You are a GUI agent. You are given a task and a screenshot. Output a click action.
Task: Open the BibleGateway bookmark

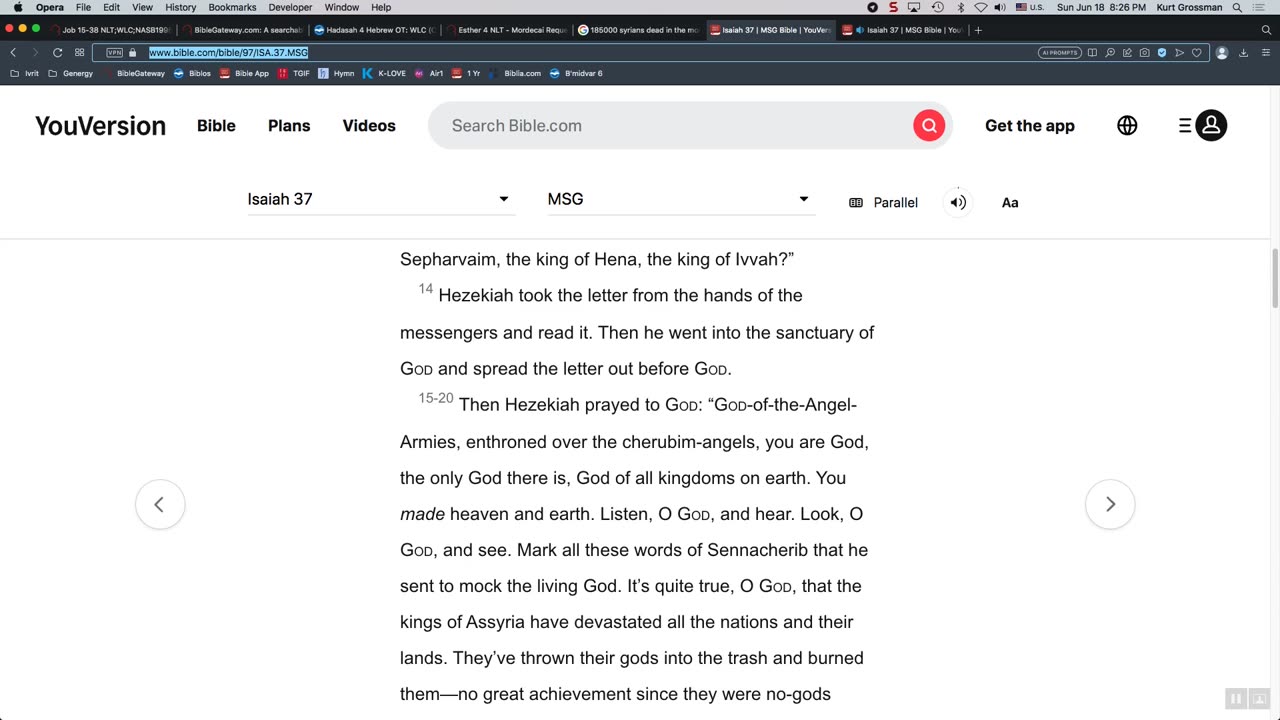tap(134, 73)
